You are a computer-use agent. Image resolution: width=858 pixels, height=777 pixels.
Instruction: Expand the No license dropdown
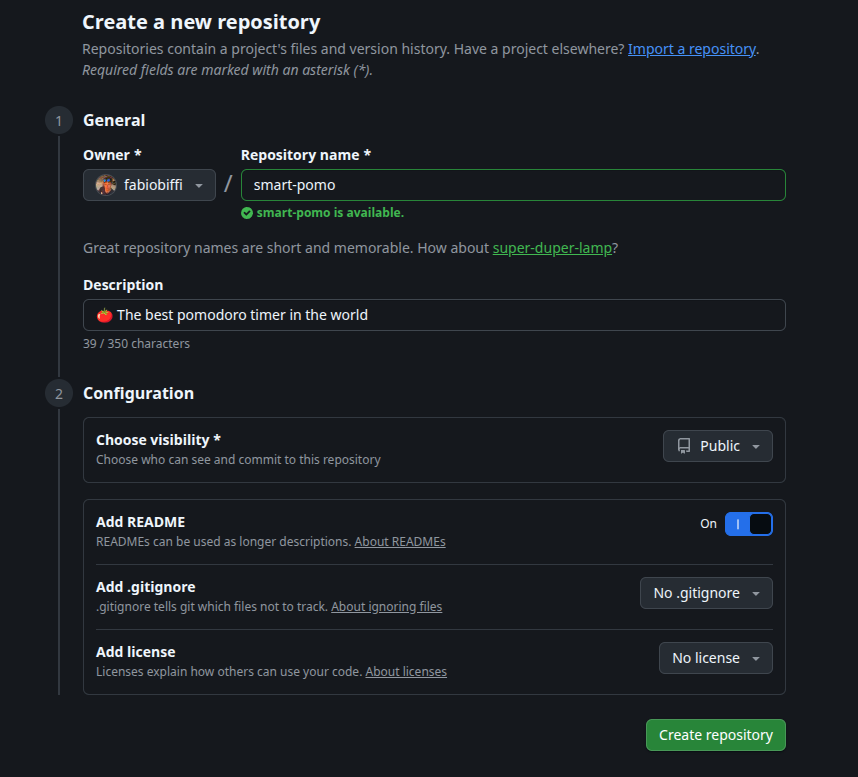tap(715, 658)
